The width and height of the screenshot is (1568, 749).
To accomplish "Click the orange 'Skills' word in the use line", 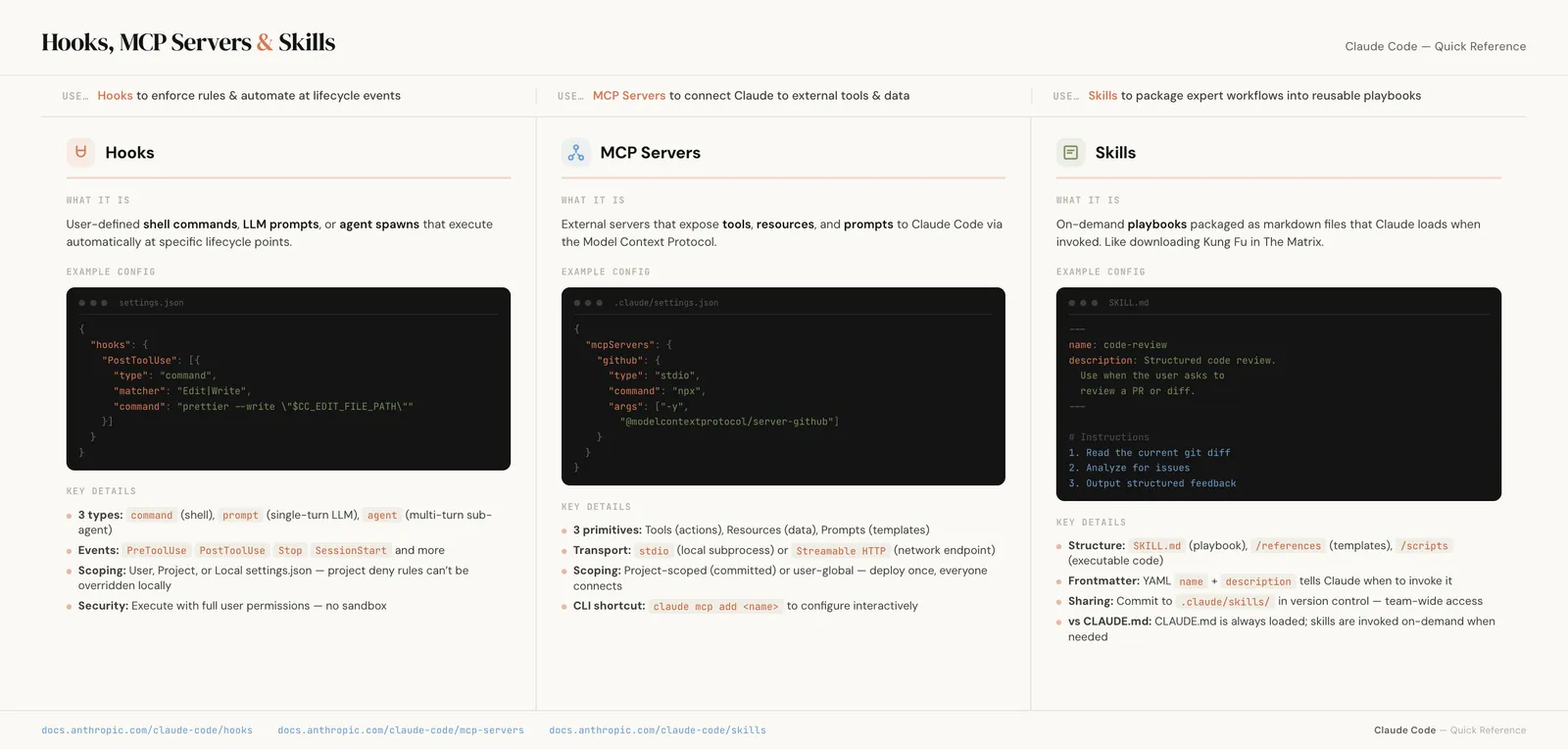I will tap(1102, 96).
